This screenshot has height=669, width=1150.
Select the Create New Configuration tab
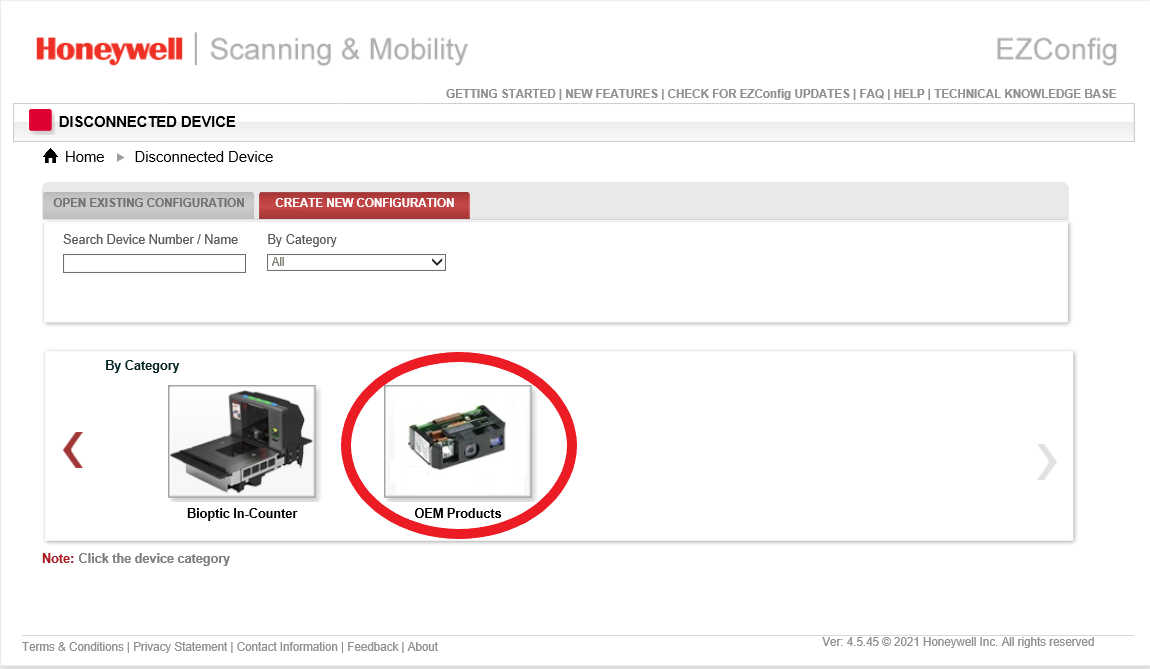tap(364, 203)
